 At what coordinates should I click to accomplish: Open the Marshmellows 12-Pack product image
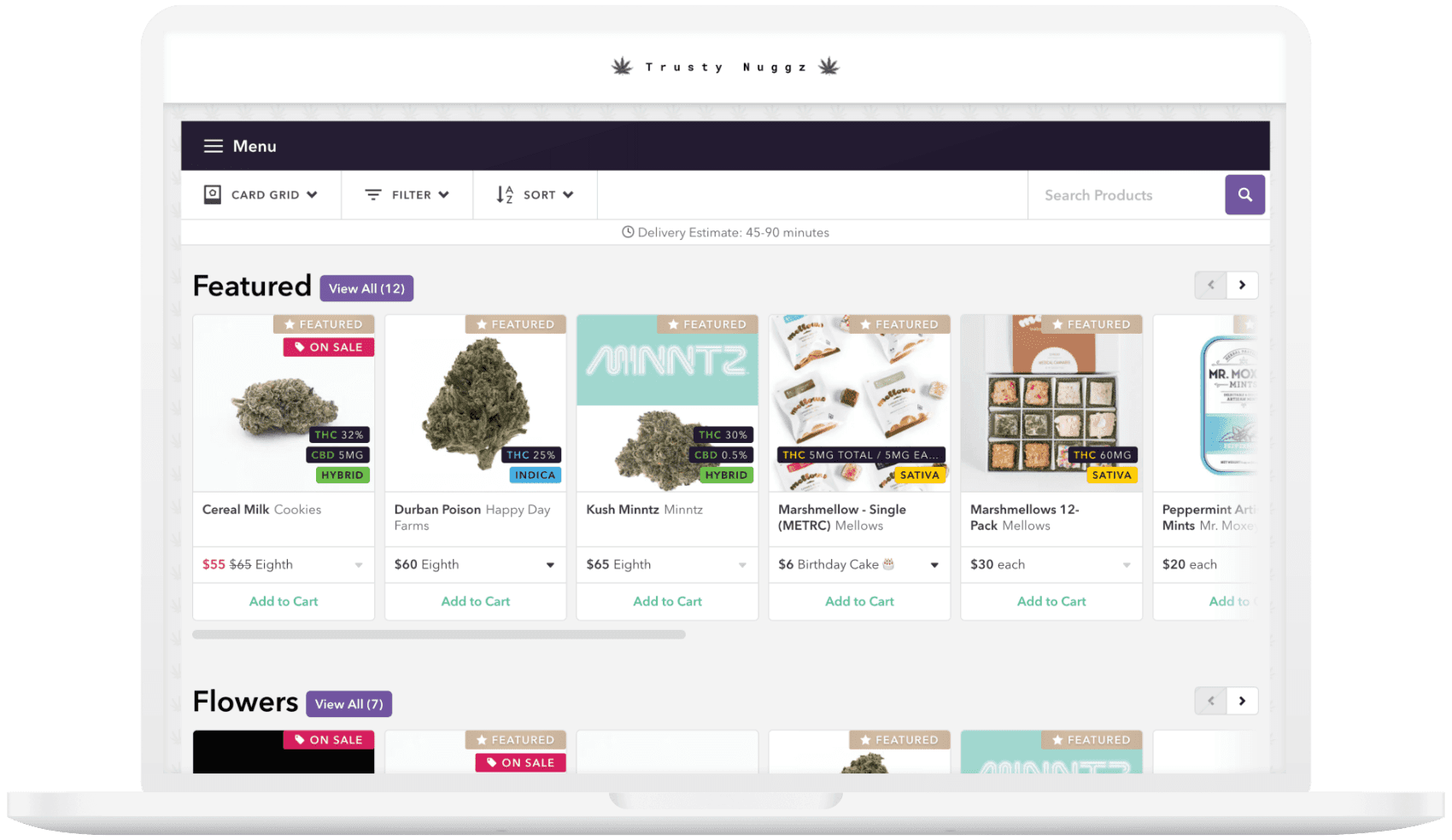click(x=1051, y=401)
